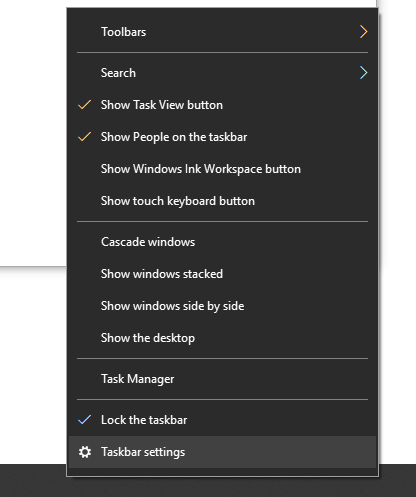Select Show windows stacked
Screen dimensions: 416x497
coord(222,274)
